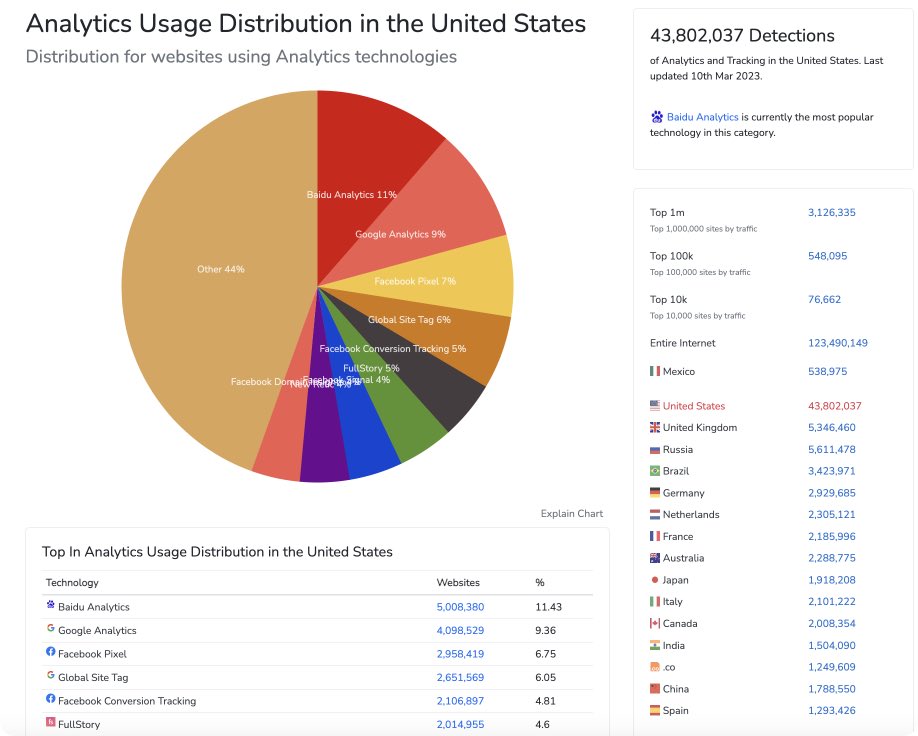Image resolution: width=918 pixels, height=736 pixels.
Task: Open the Baidu Analytics link in detections card
Action: [703, 117]
